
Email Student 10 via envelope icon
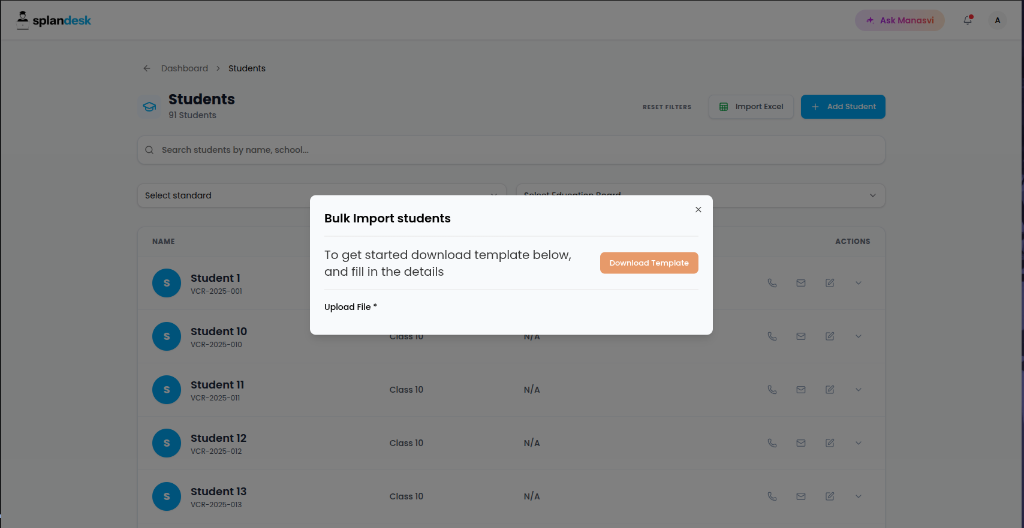[x=801, y=336]
